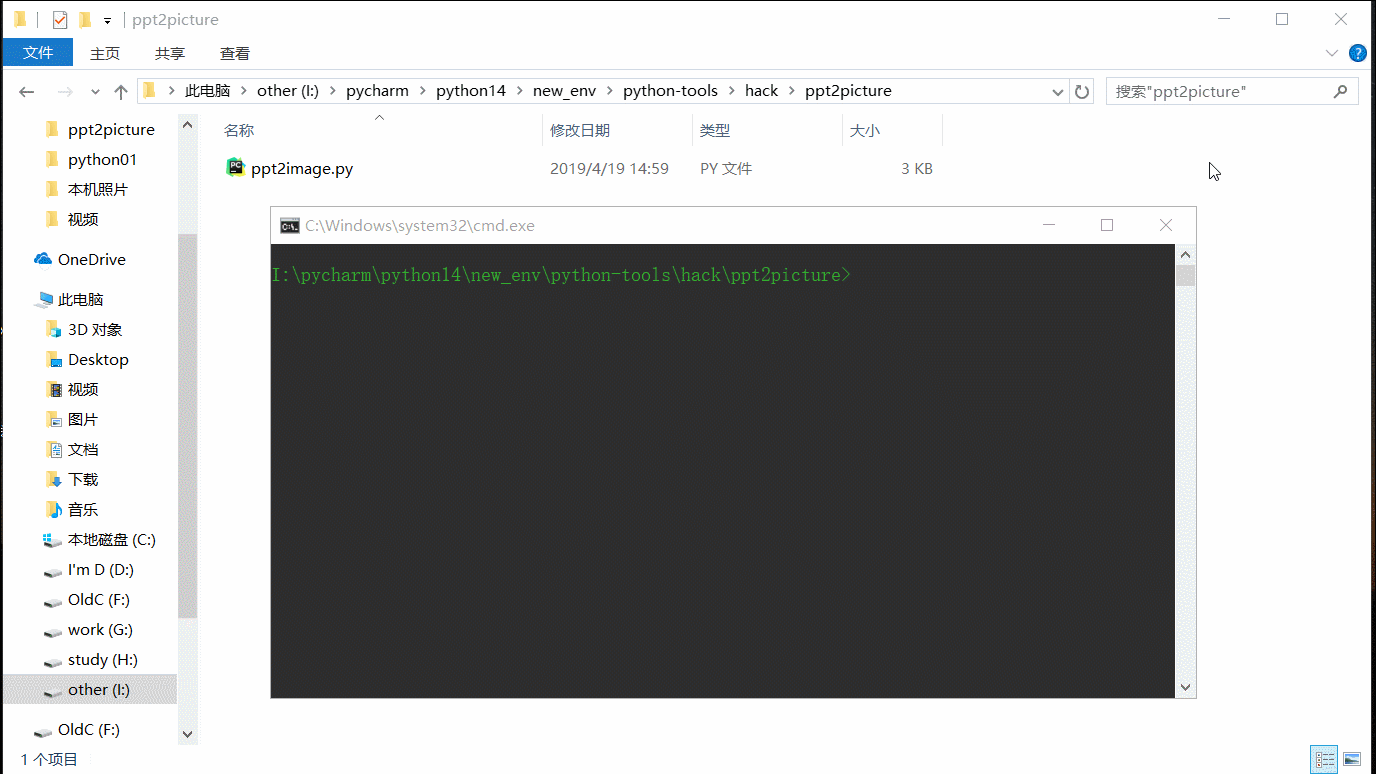1376x774 pixels.
Task: Navigate to python-tools via breadcrumb link
Action: point(670,90)
